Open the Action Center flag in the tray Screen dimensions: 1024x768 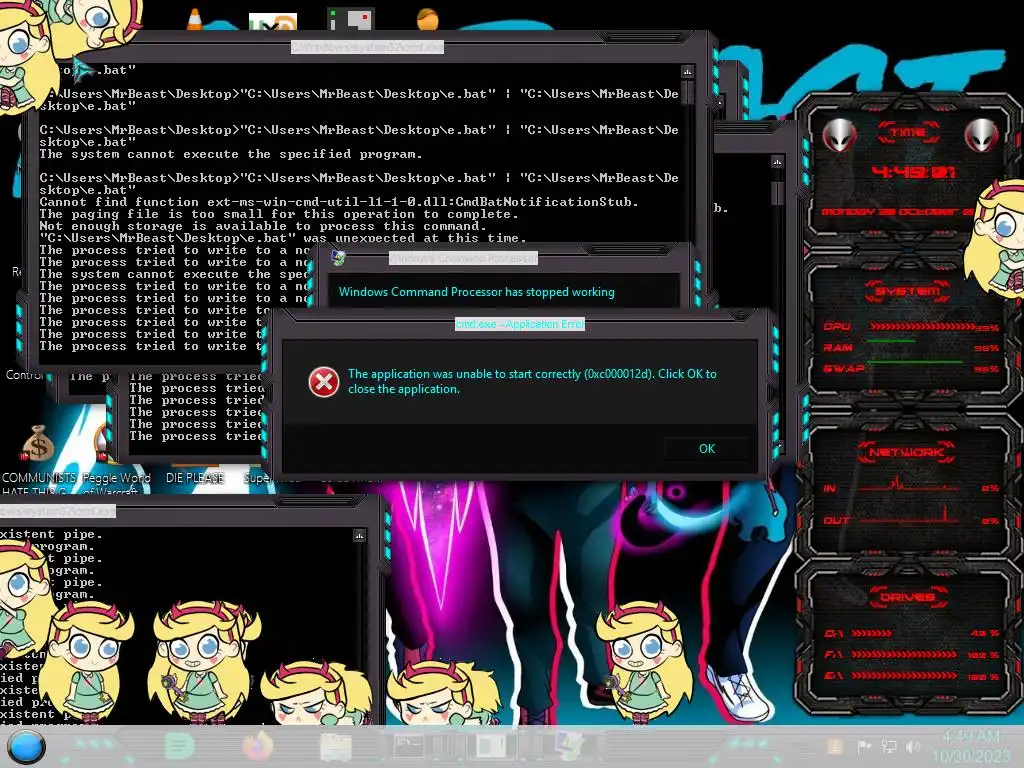pos(865,747)
